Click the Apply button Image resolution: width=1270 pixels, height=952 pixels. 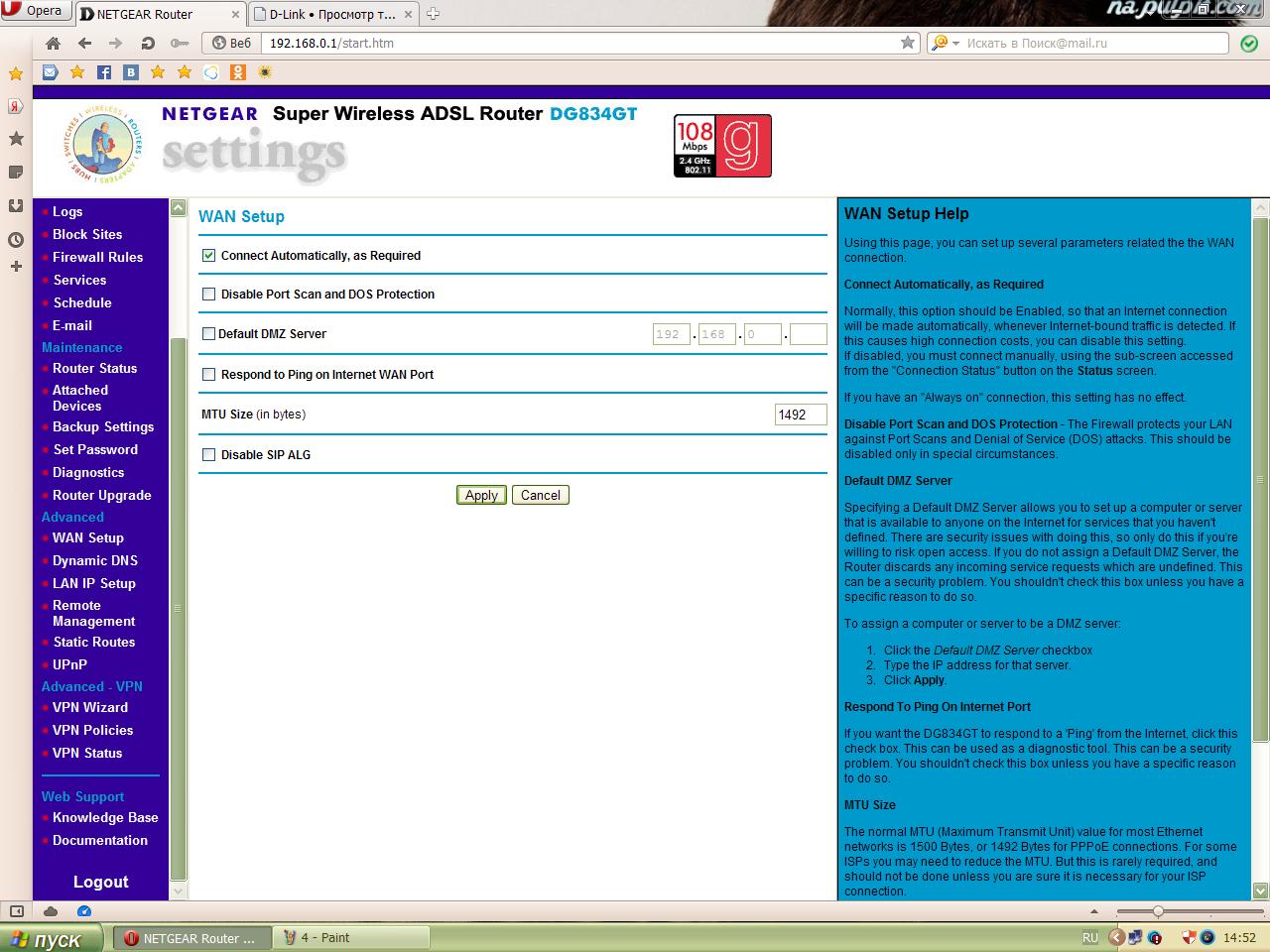click(x=481, y=495)
